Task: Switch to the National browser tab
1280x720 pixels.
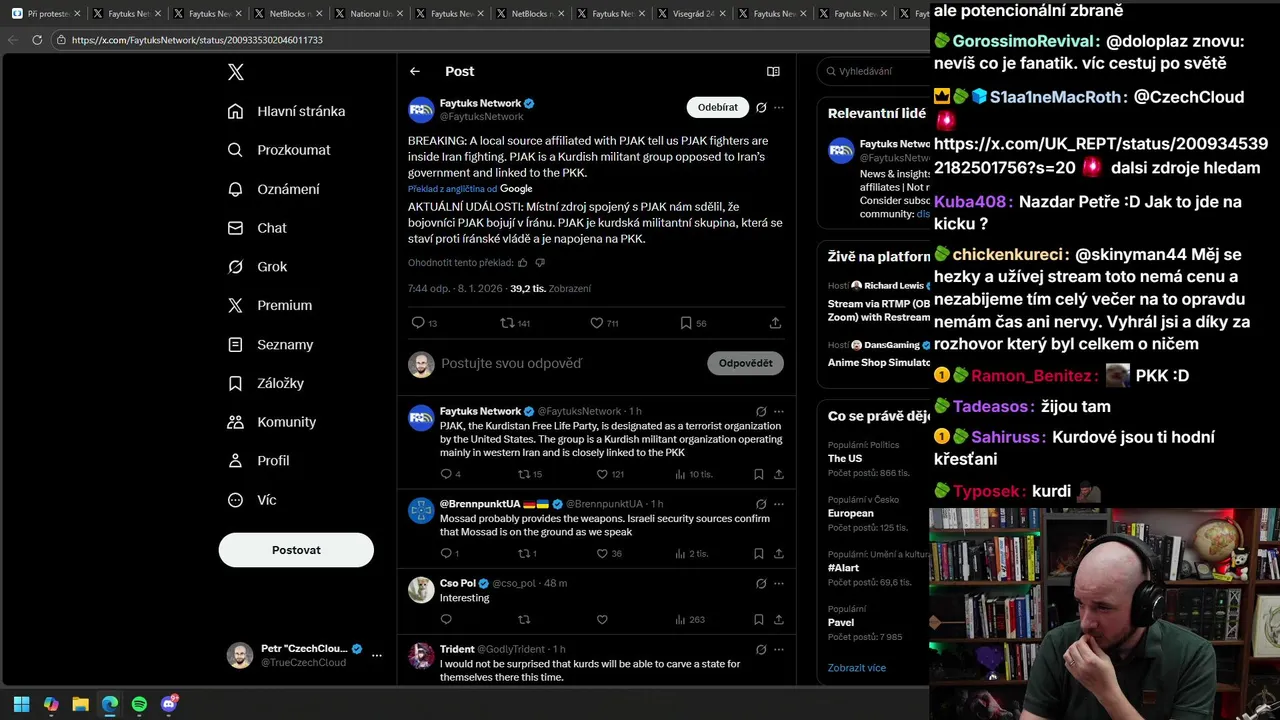Action: (x=370, y=14)
